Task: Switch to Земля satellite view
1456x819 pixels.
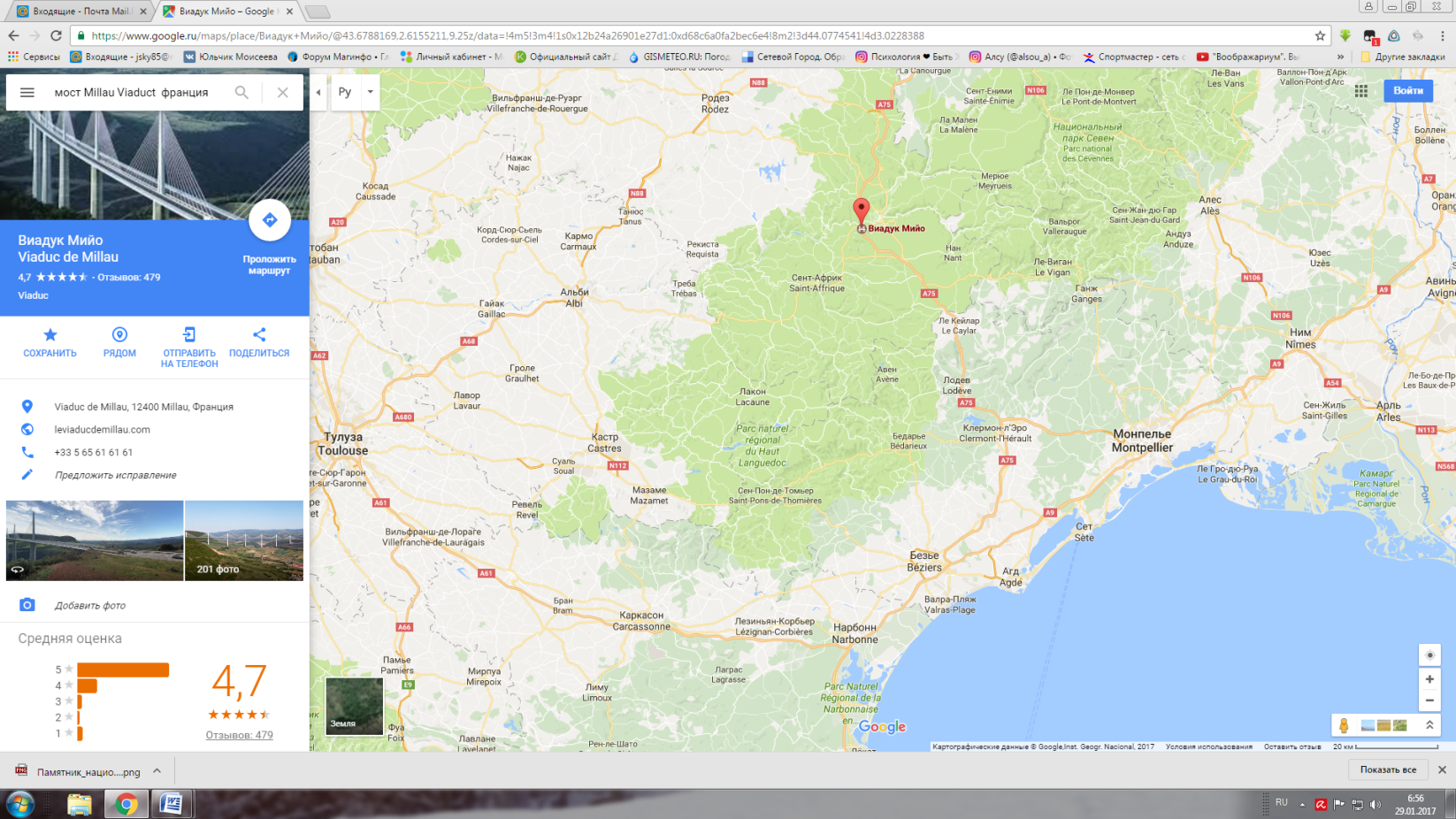Action: tap(355, 706)
